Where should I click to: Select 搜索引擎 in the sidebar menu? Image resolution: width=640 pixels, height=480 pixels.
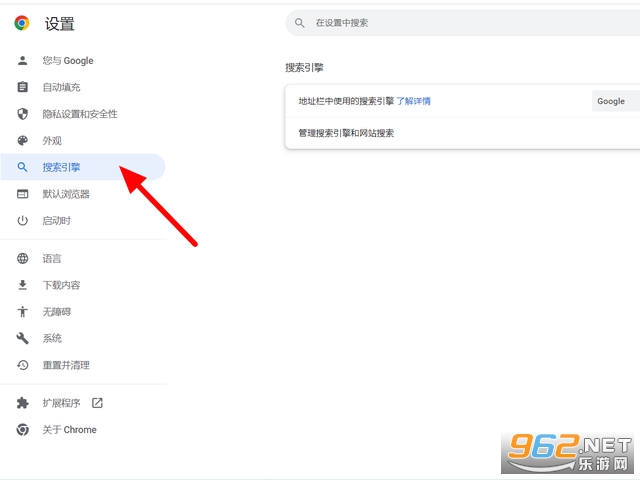click(62, 167)
